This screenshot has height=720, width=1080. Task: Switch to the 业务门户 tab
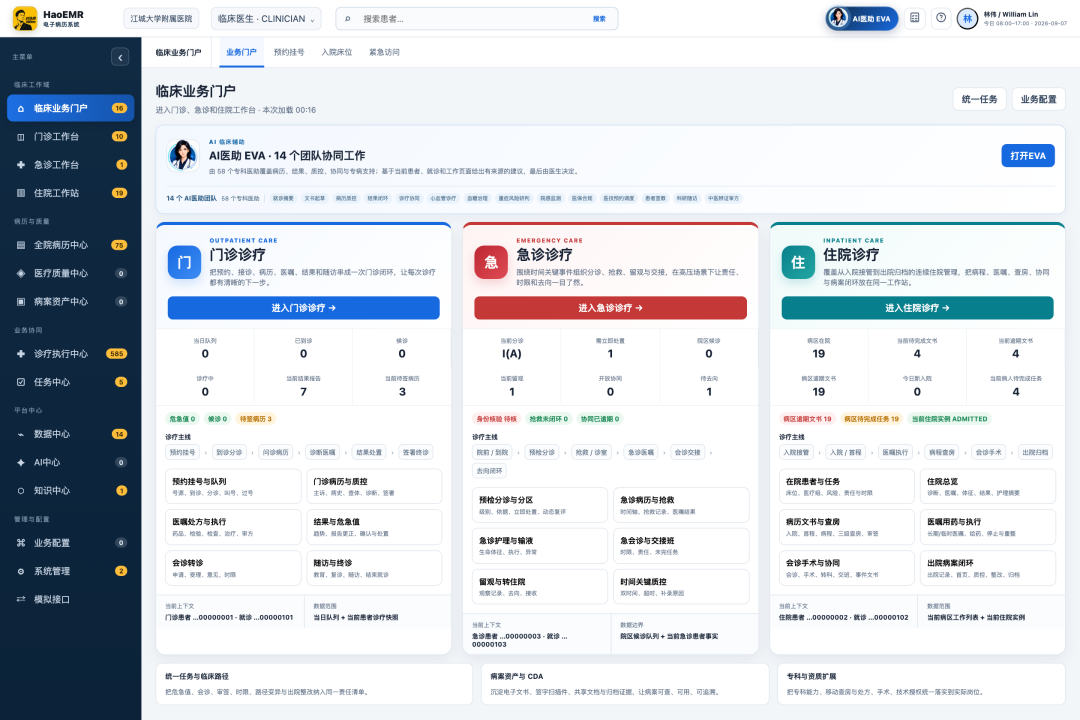point(241,52)
